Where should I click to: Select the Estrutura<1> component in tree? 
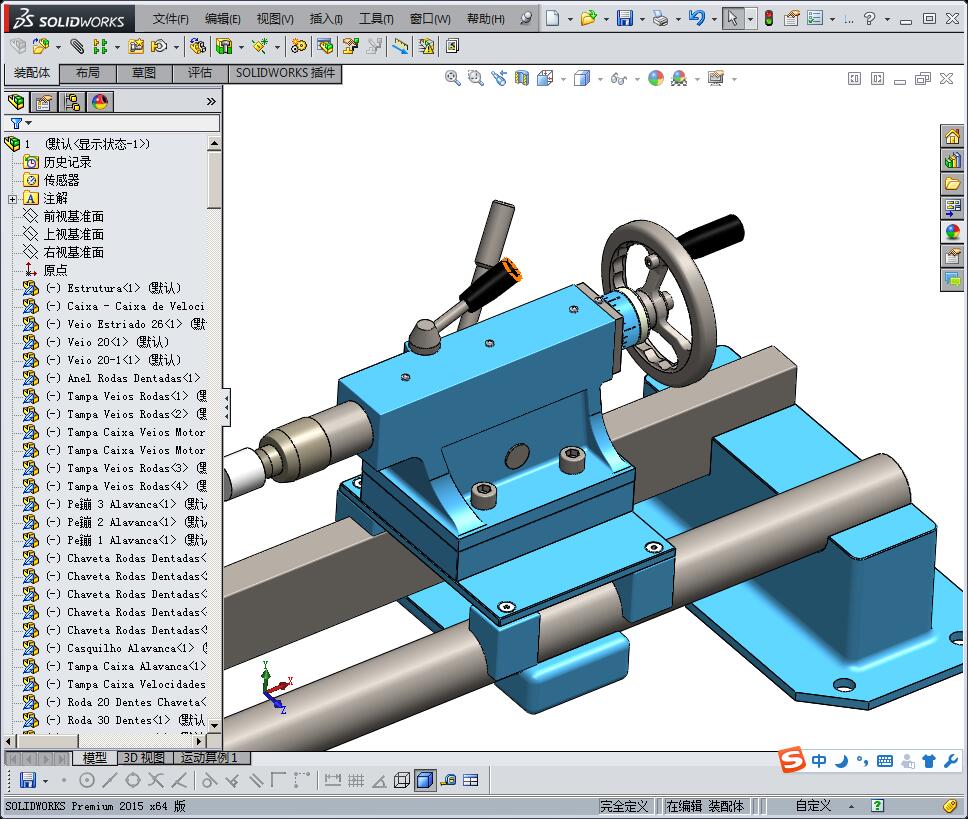point(95,288)
